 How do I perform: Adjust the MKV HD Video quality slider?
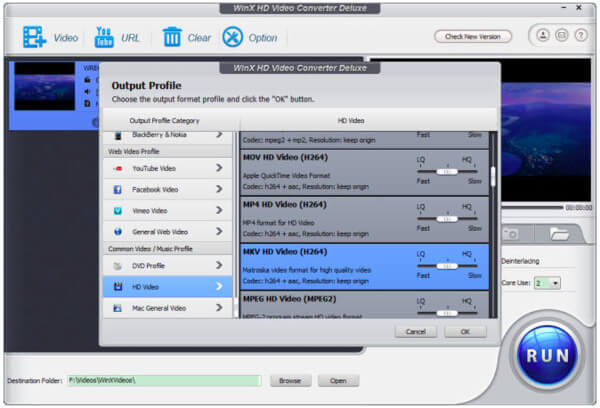(447, 266)
